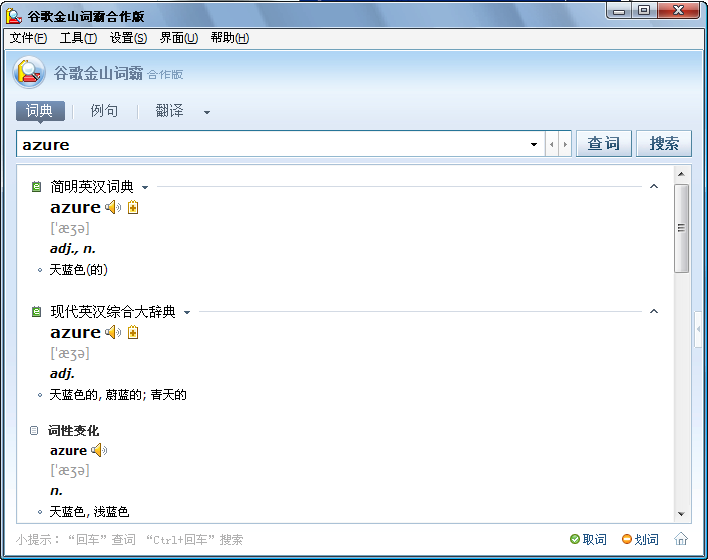708x560 pixels.
Task: Click the scrollbar up arrow
Action: [681, 174]
